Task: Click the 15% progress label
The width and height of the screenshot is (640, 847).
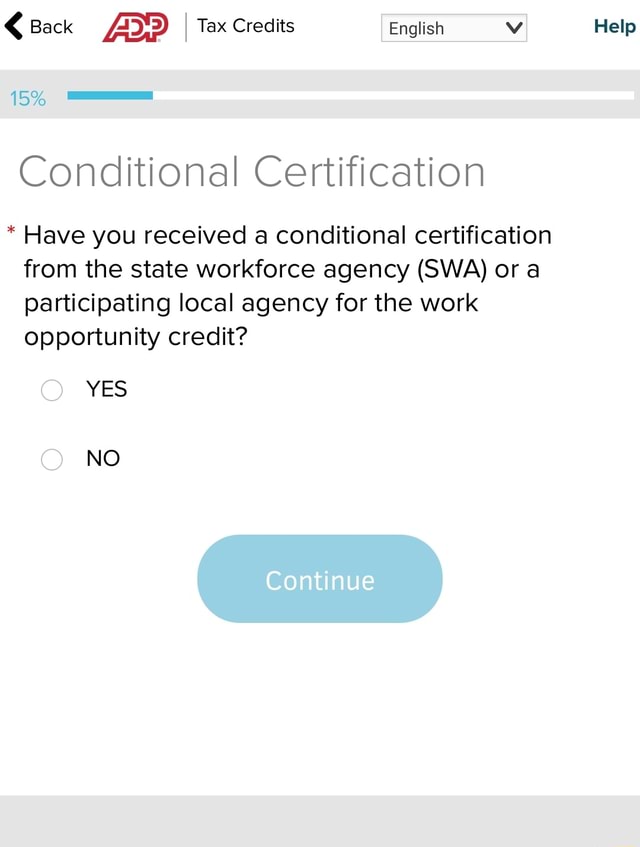Action: coord(28,98)
